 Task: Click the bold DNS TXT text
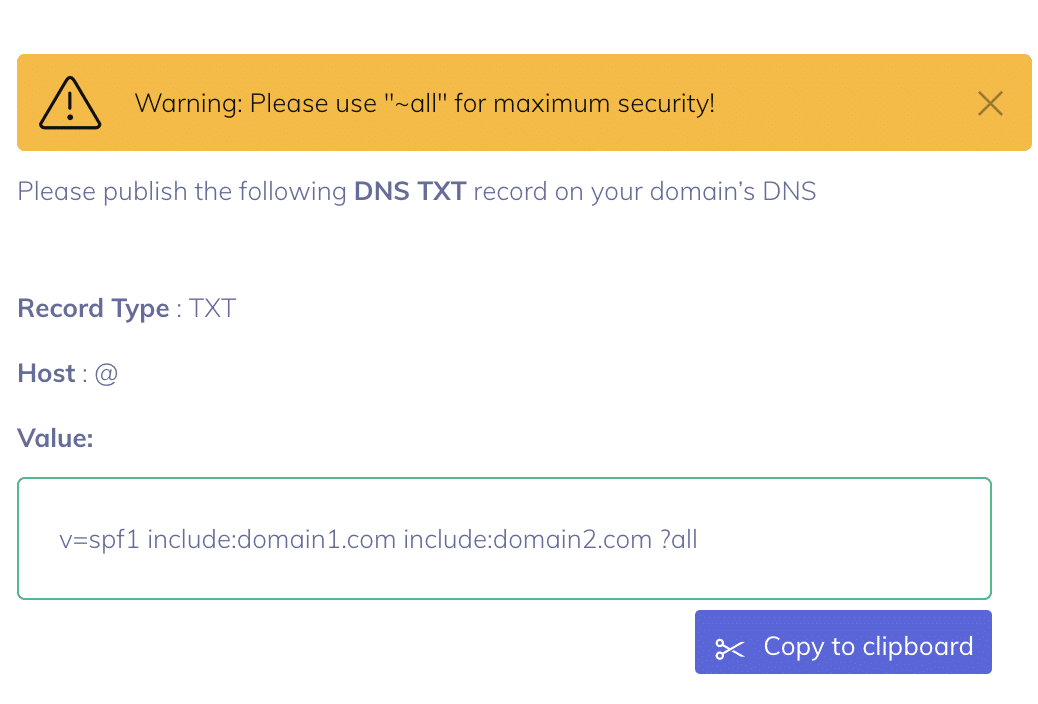pos(410,191)
